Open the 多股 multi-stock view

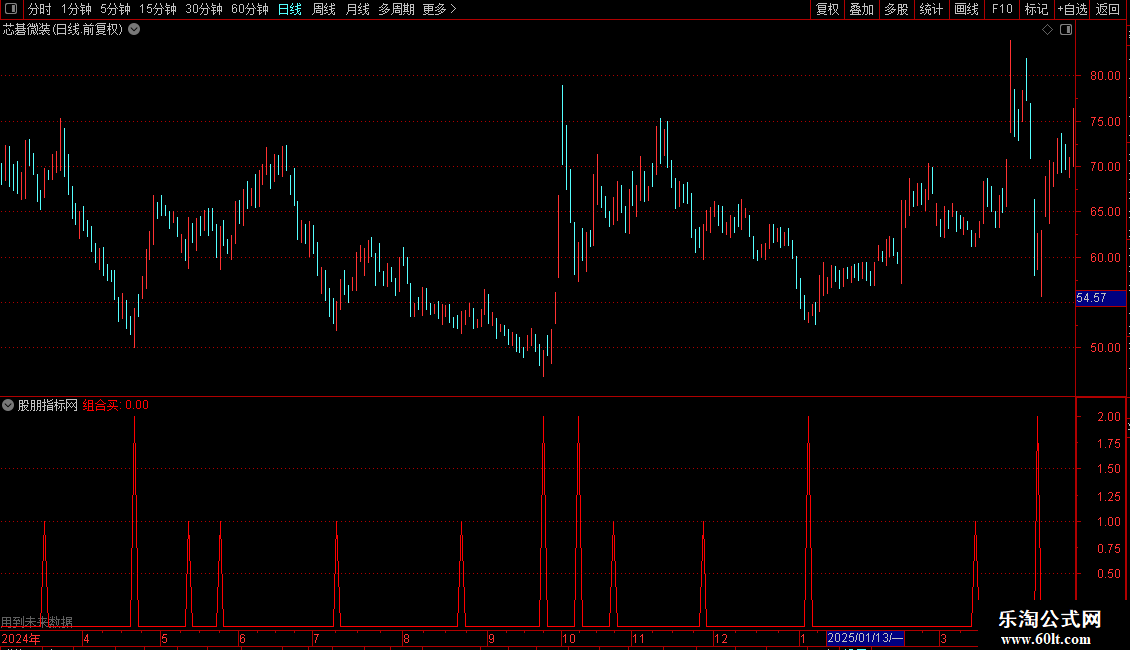coord(896,9)
